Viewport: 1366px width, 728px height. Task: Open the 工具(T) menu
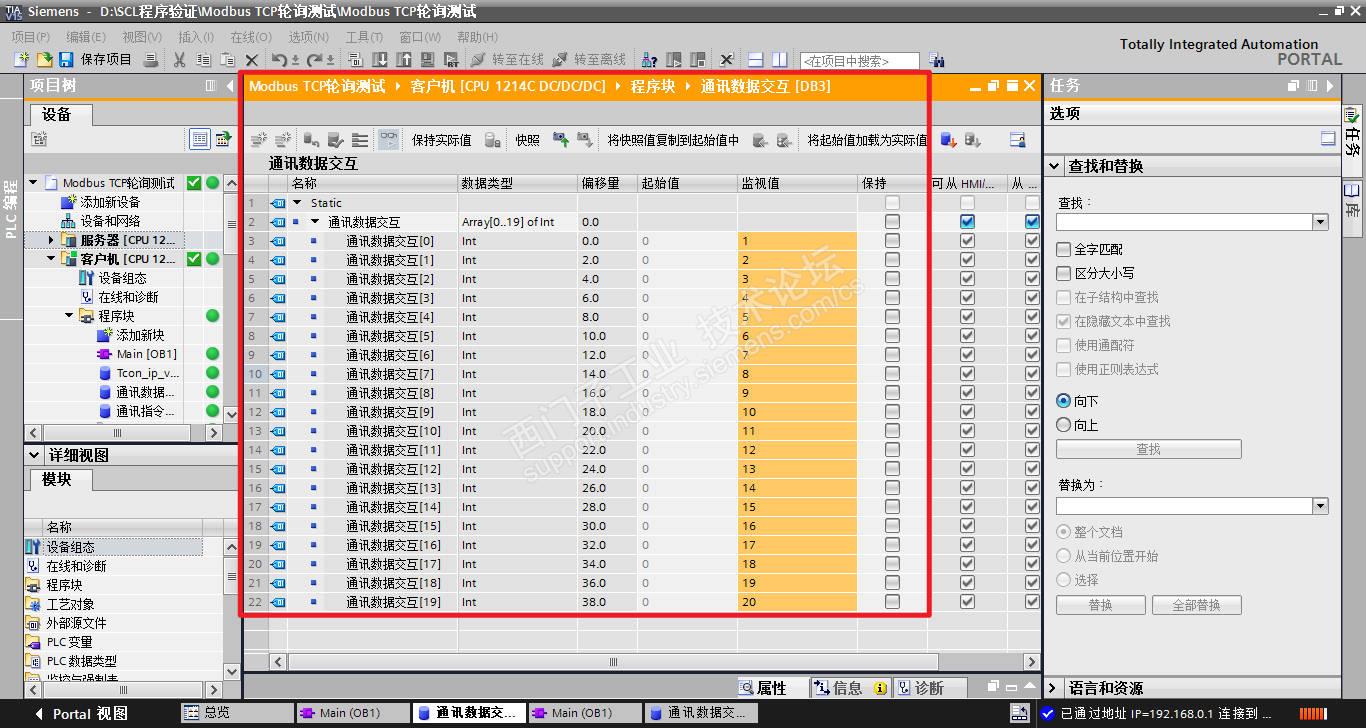(364, 37)
